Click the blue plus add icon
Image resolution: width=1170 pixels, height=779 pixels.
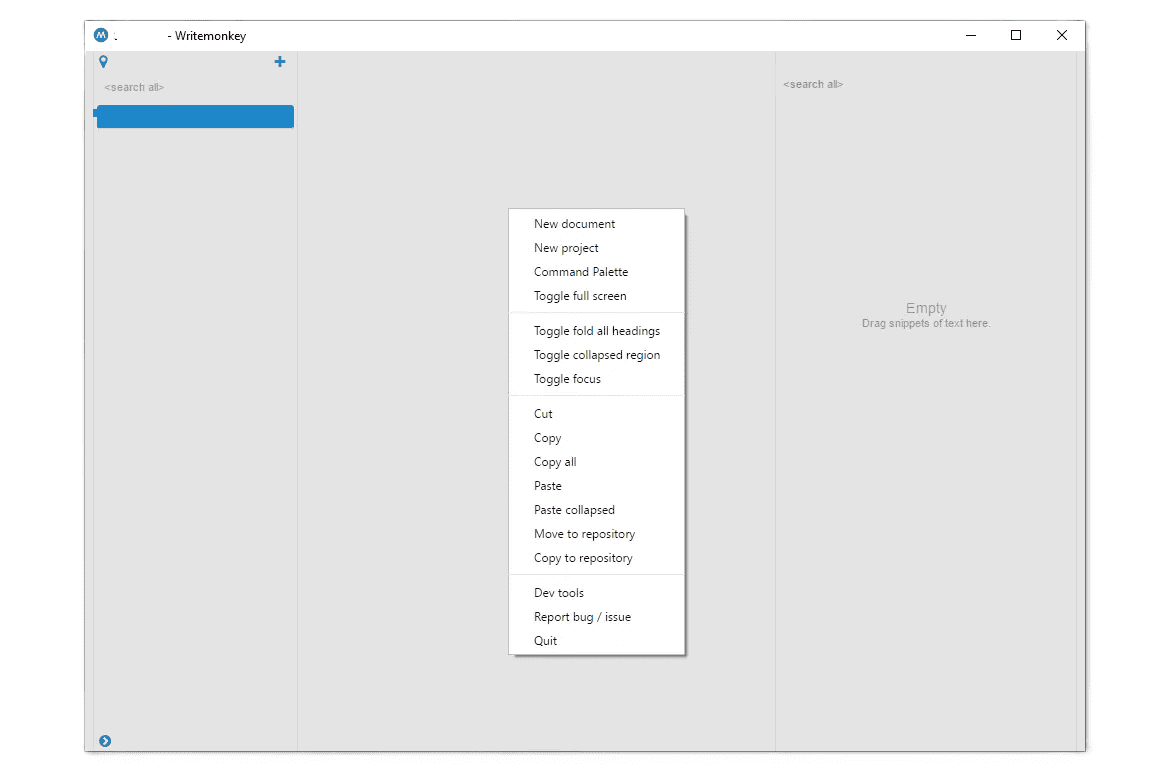pos(280,62)
